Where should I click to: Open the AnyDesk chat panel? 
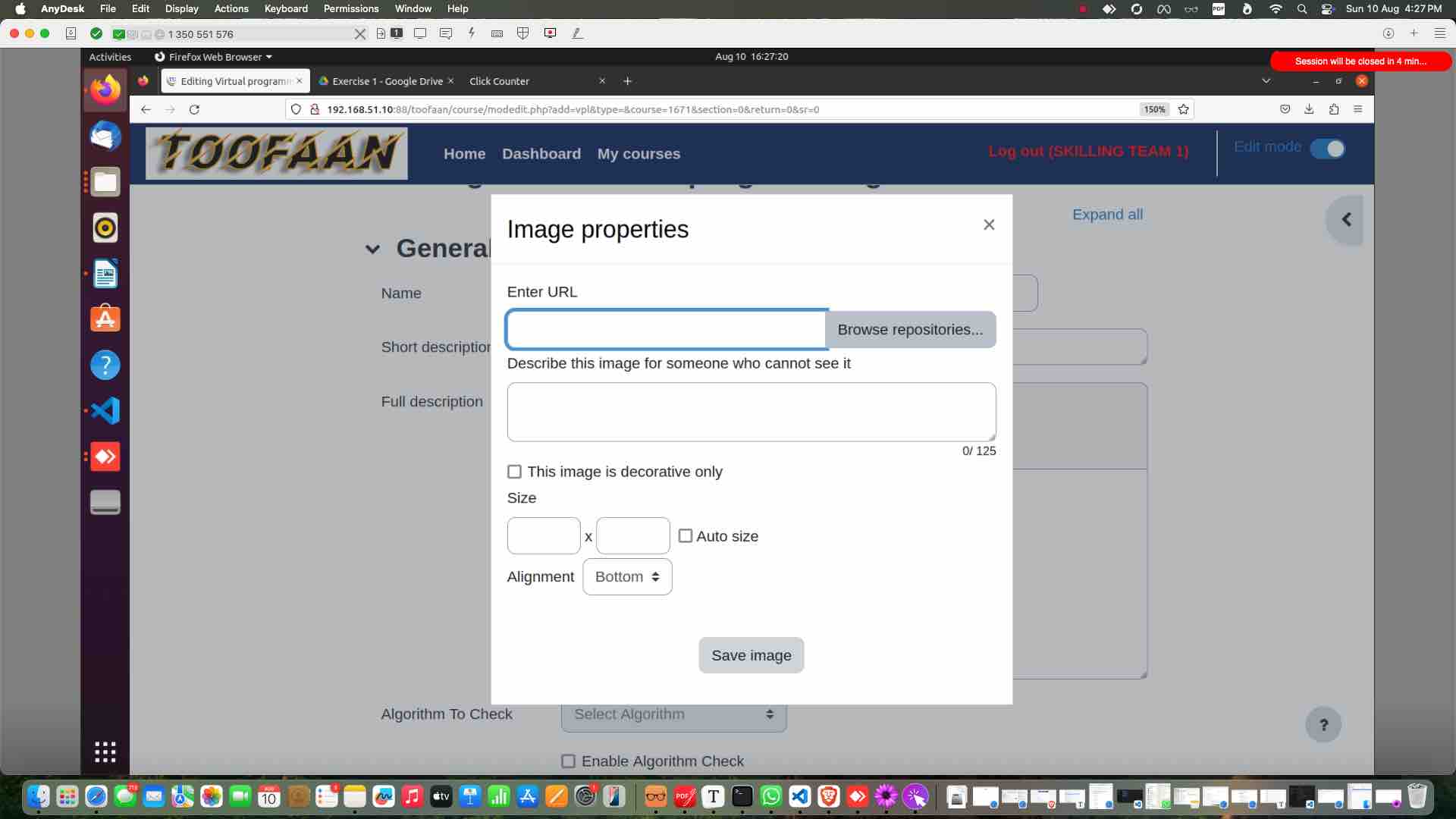(x=447, y=33)
